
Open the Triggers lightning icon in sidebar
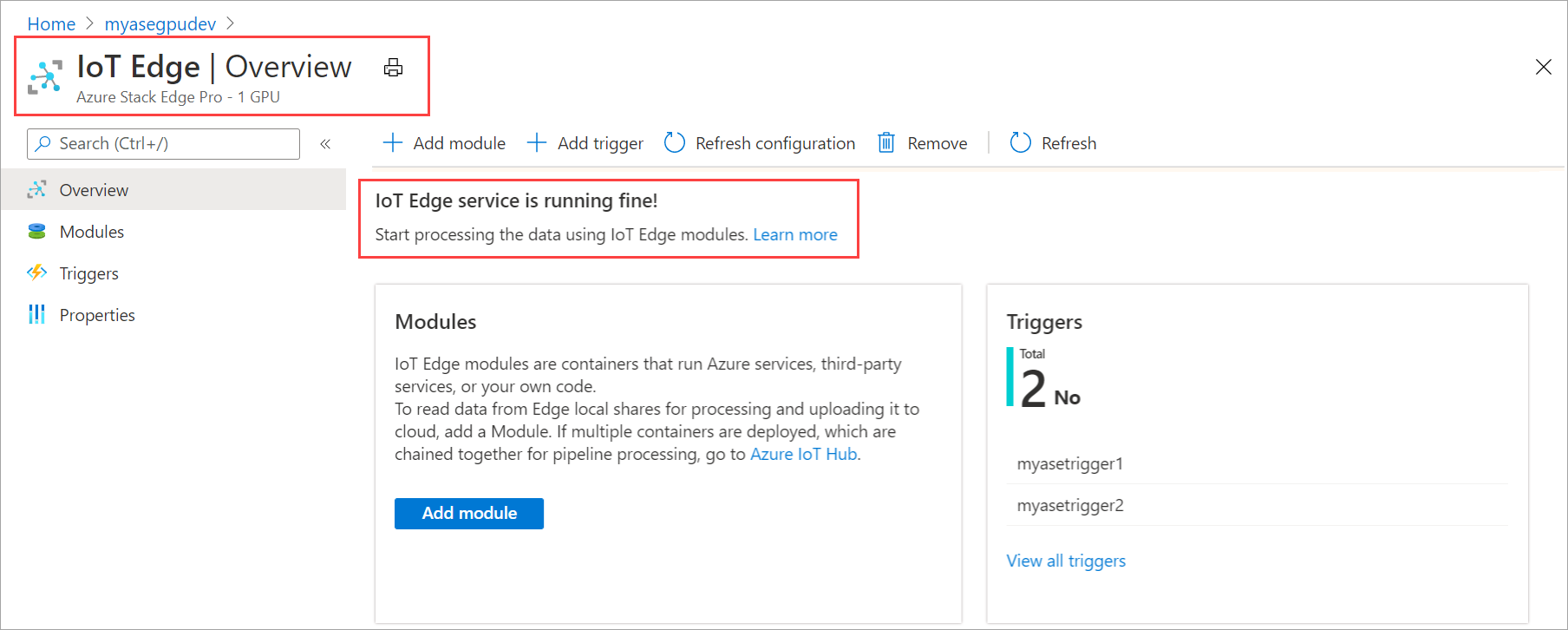[36, 273]
